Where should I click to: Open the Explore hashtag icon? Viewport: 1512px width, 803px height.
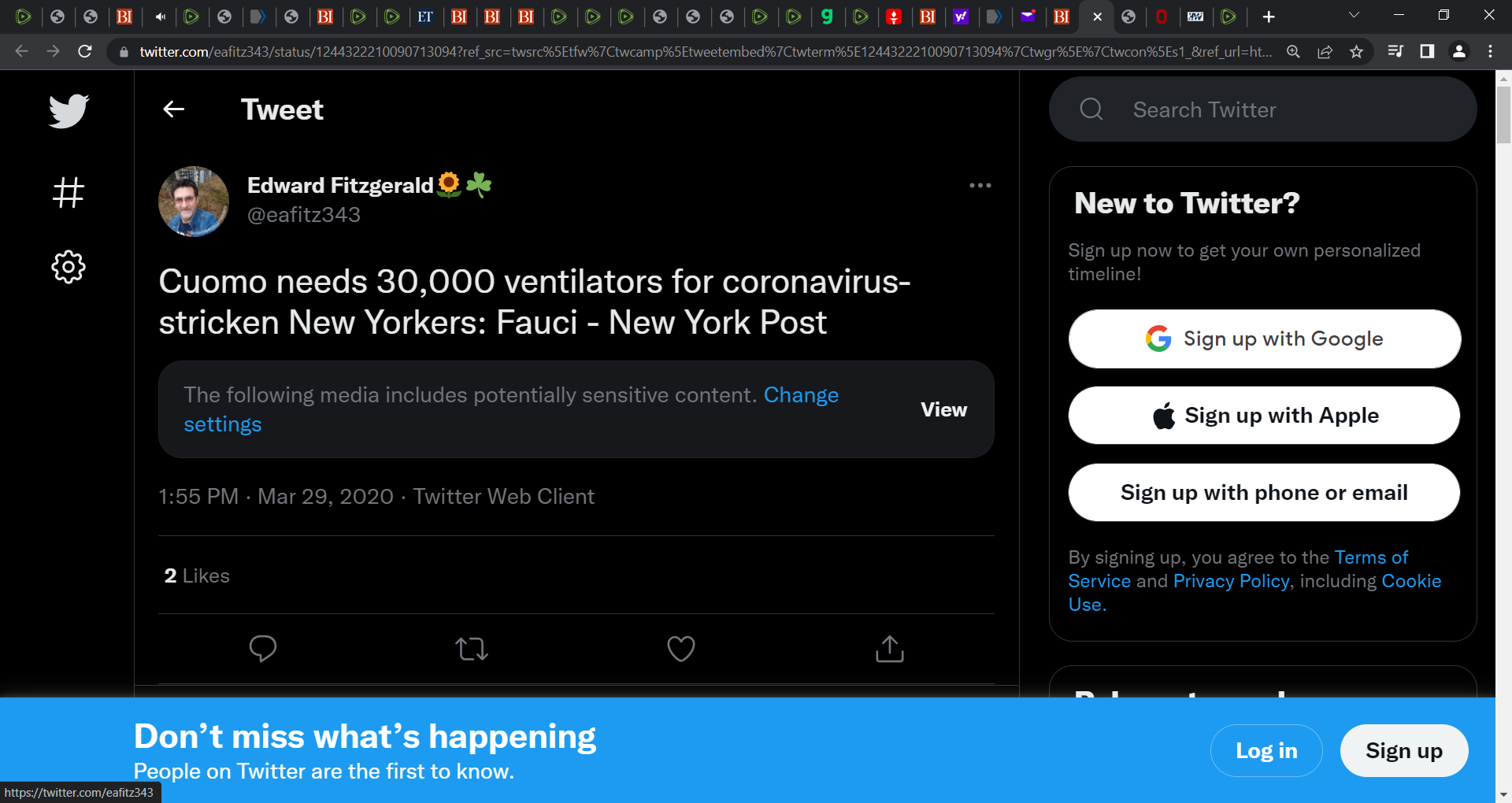(x=69, y=192)
